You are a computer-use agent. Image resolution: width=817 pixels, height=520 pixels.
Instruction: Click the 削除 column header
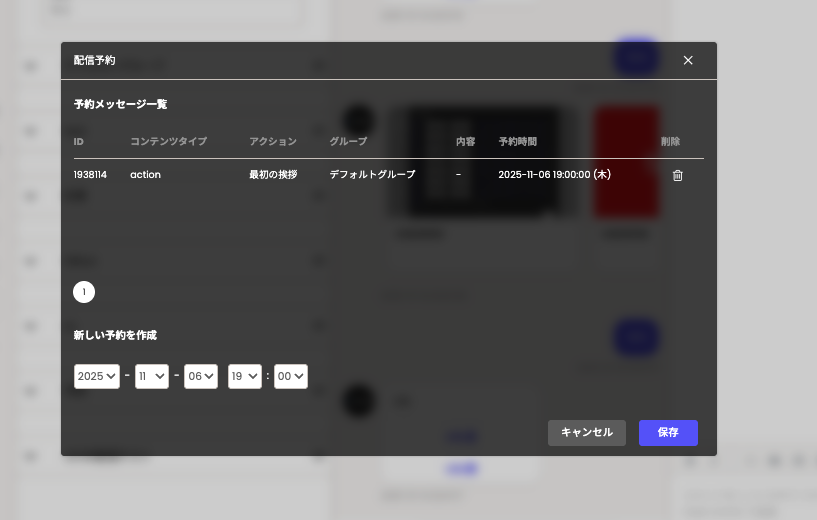670,142
